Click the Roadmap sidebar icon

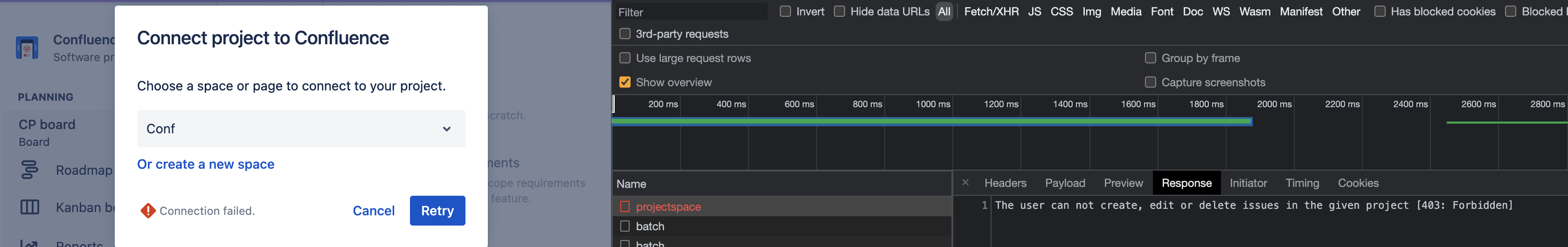[29, 170]
